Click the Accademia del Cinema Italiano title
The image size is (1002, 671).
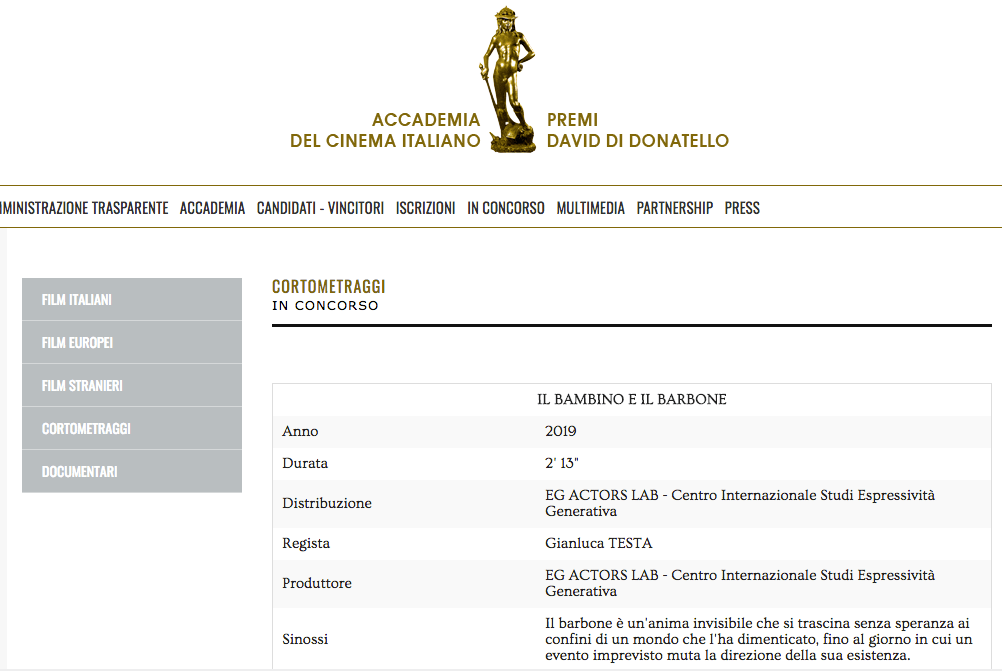click(385, 131)
